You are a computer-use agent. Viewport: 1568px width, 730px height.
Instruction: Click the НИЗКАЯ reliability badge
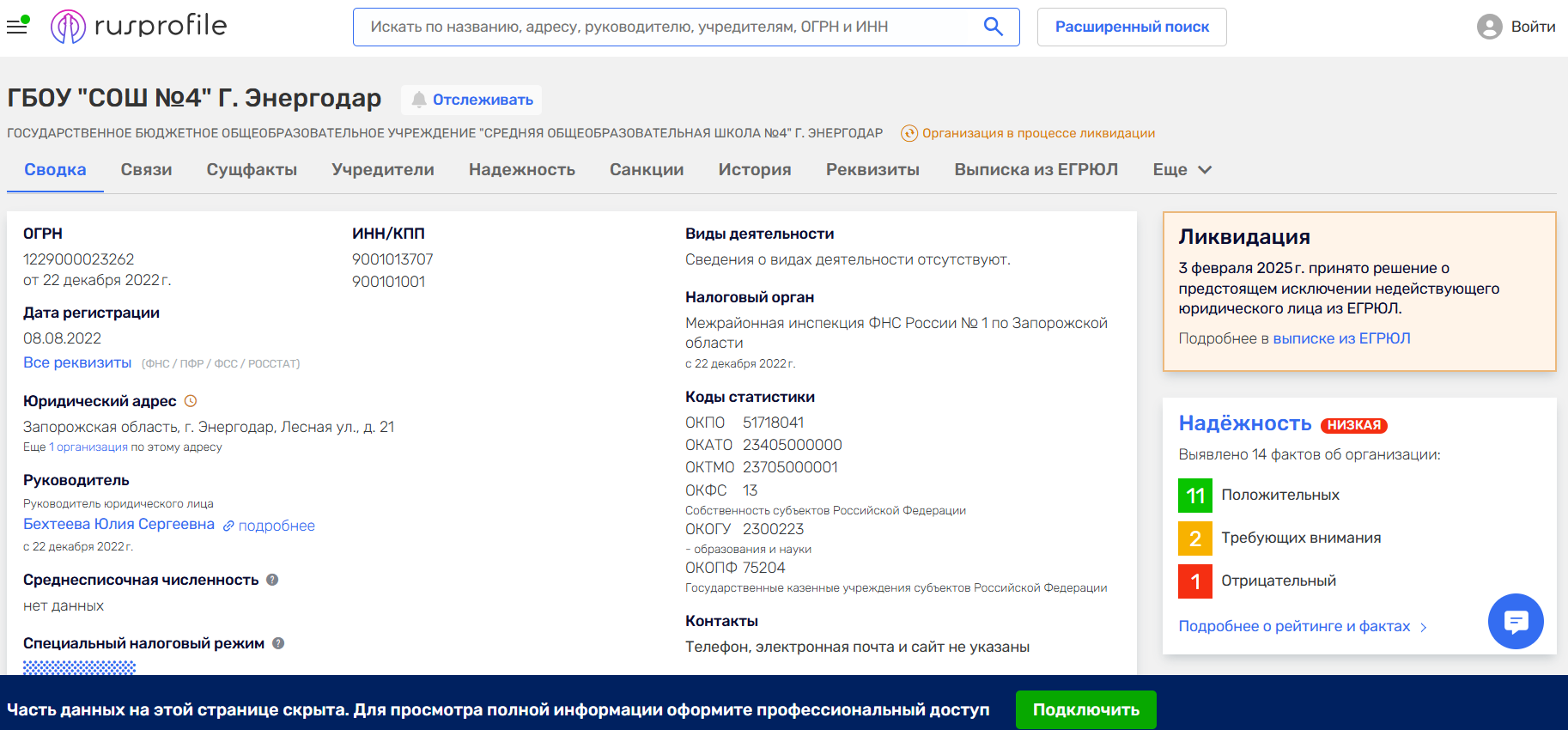coord(1354,425)
